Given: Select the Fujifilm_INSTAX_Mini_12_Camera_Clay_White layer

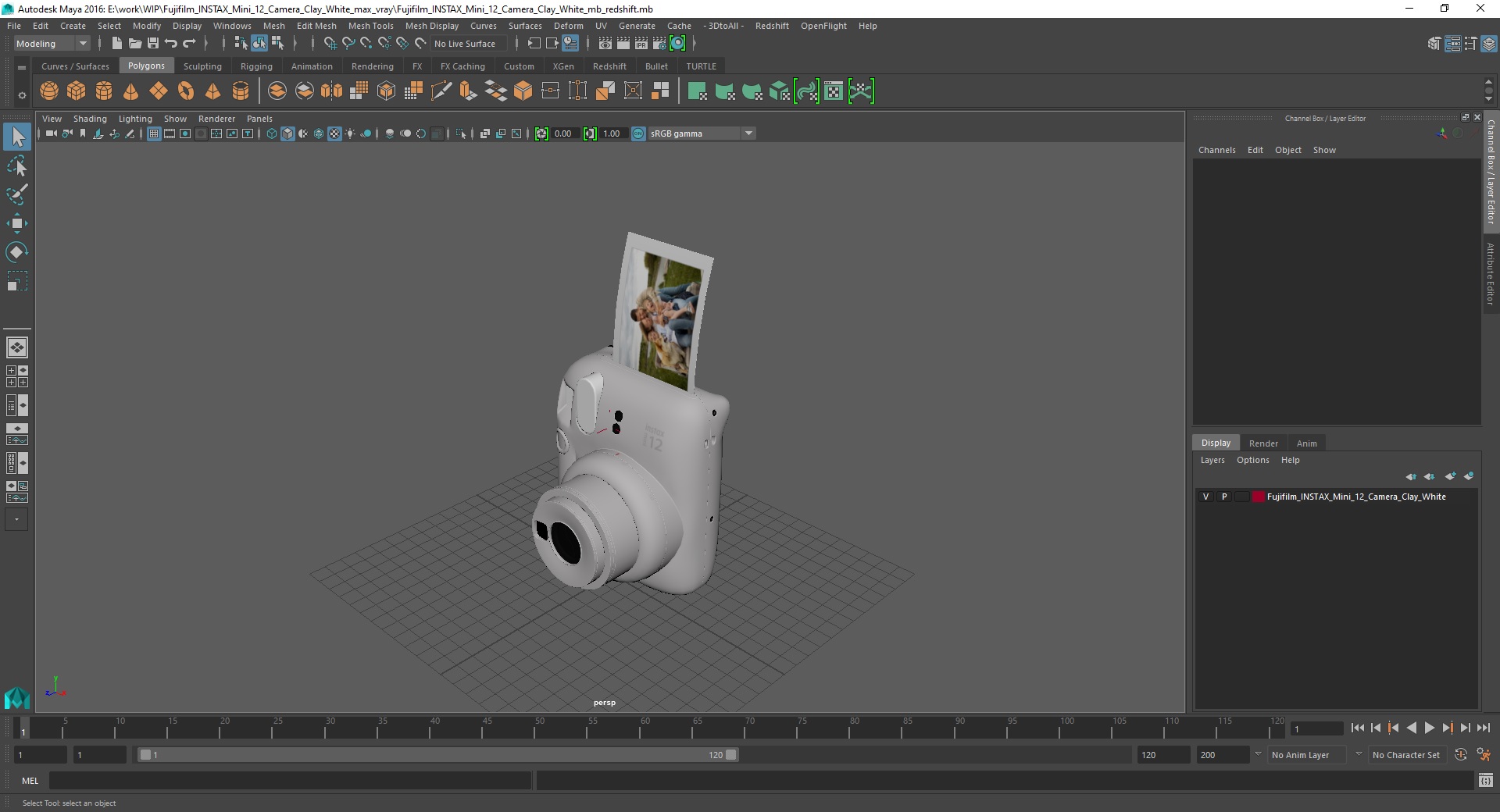Looking at the screenshot, I should pos(1355,497).
